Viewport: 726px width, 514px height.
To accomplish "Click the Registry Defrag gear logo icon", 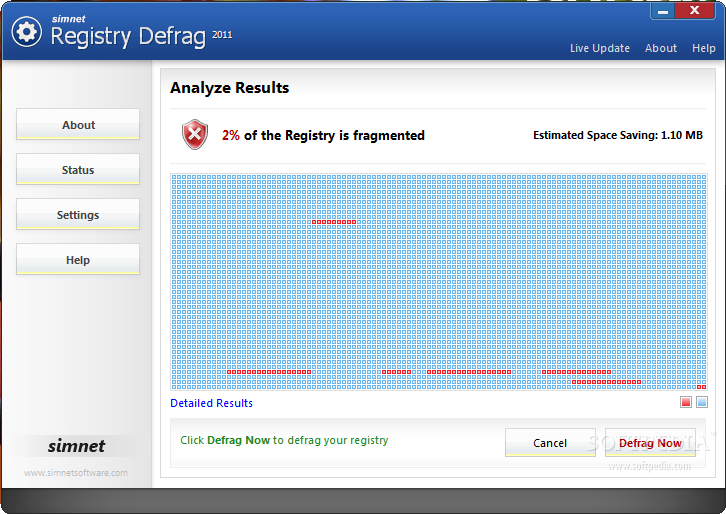I will [x=26, y=32].
